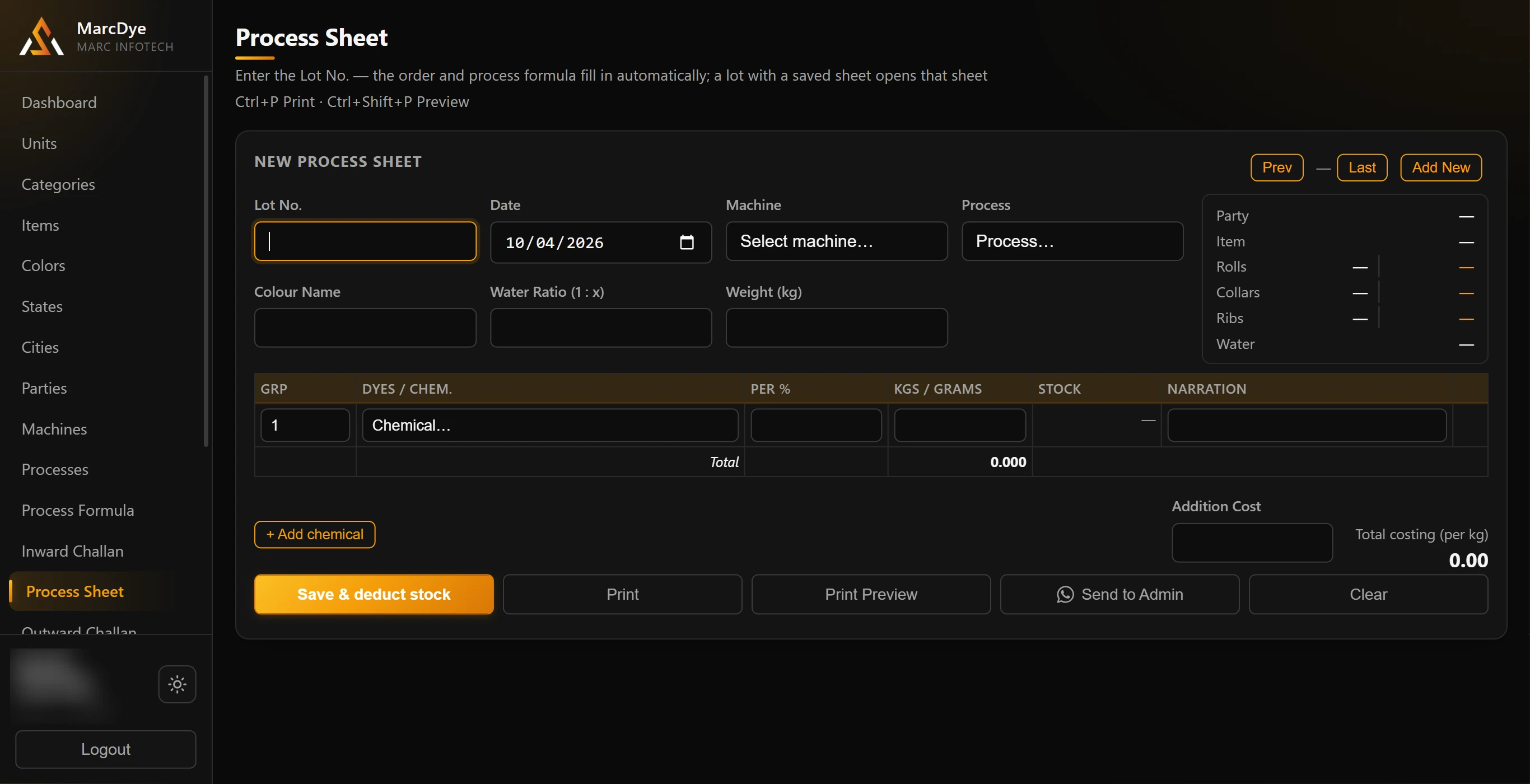Expand the Chemical selector in row 1

coord(550,425)
